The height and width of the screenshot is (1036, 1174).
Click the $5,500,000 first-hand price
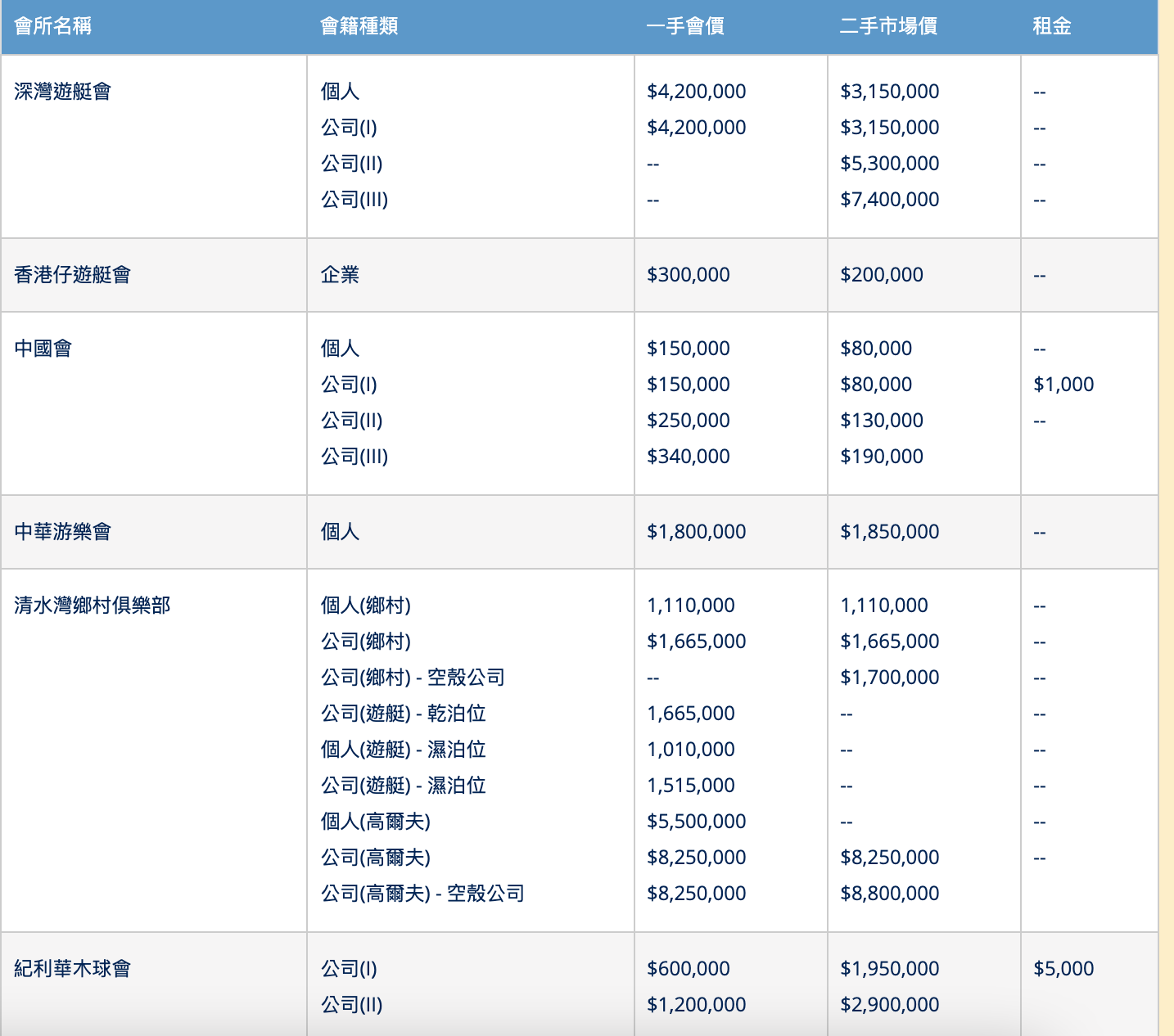tap(696, 822)
